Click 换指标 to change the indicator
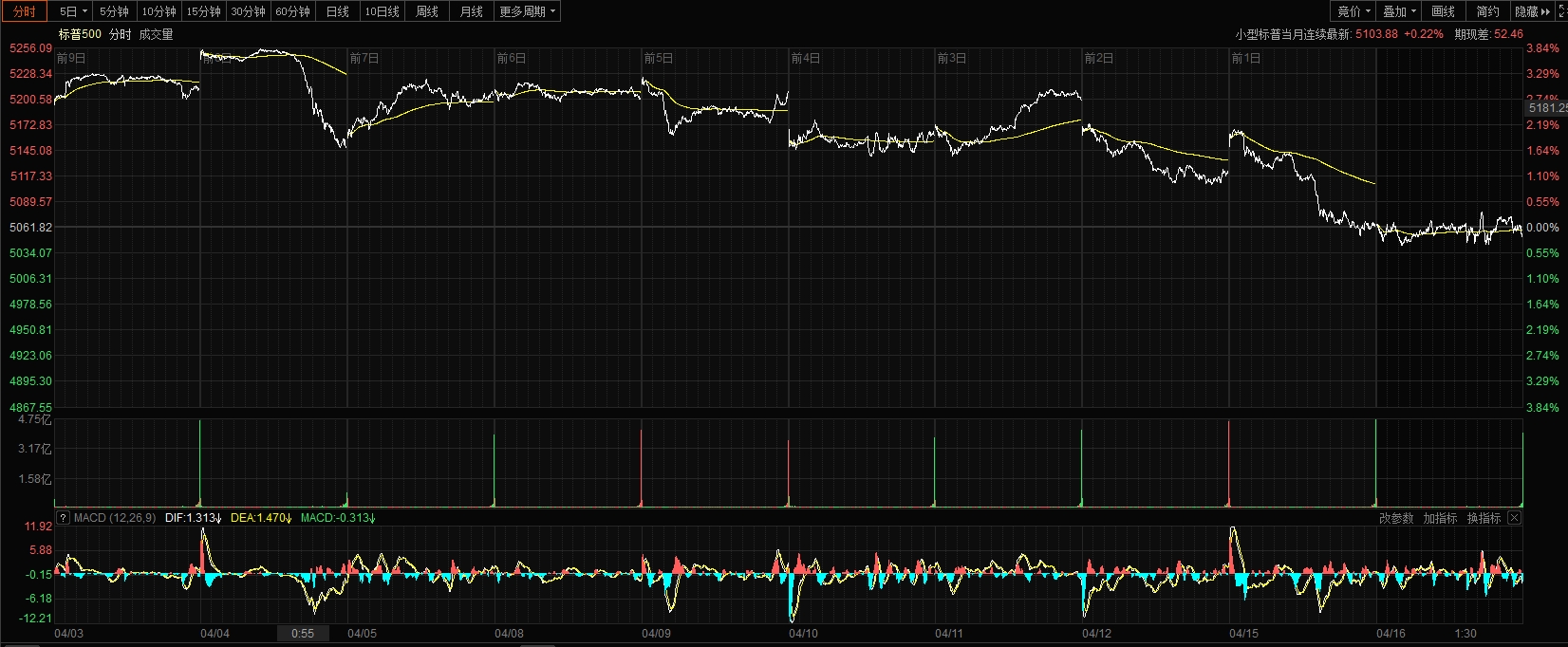This screenshot has width=1568, height=647. click(1484, 518)
